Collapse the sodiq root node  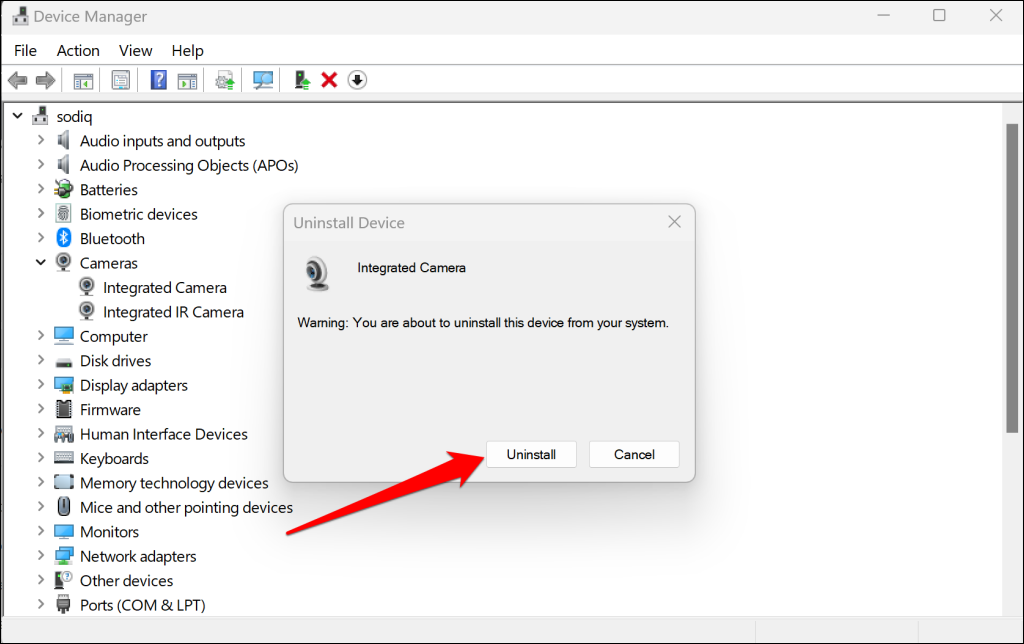18,116
